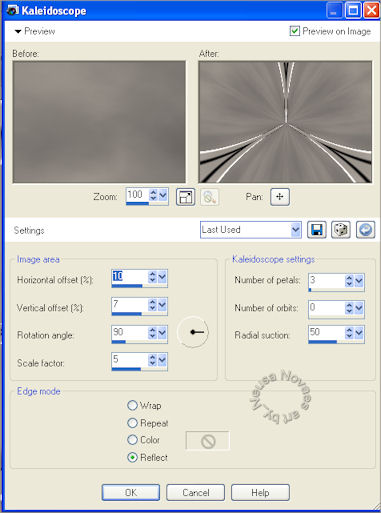381x513 pixels.
Task: Open the Horizontal offset slider dropdown
Action: (162, 277)
